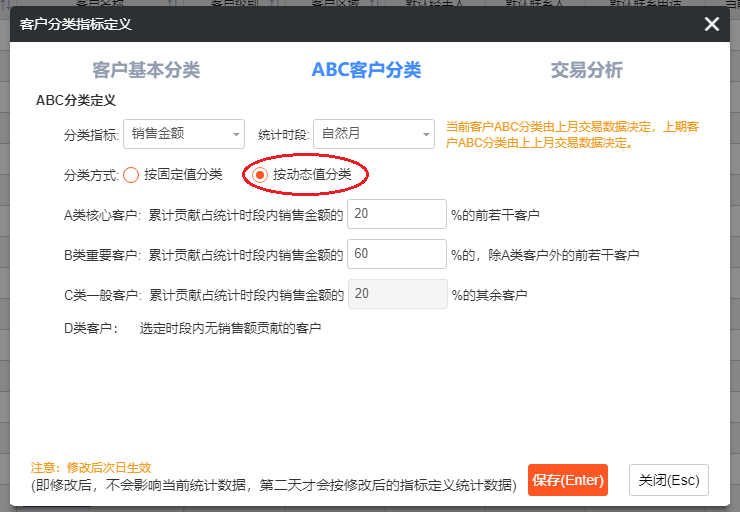The image size is (740, 512).
Task: Click the greyed C类一般客户 percentage field
Action: [396, 294]
